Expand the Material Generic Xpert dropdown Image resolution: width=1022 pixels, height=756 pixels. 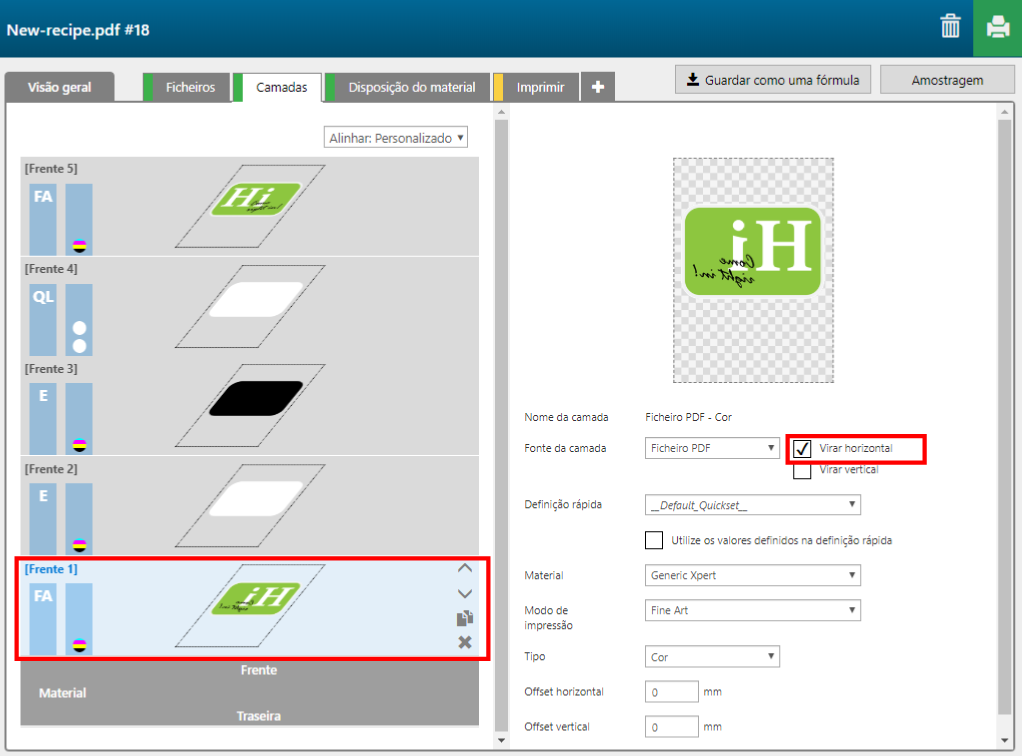[x=752, y=575]
